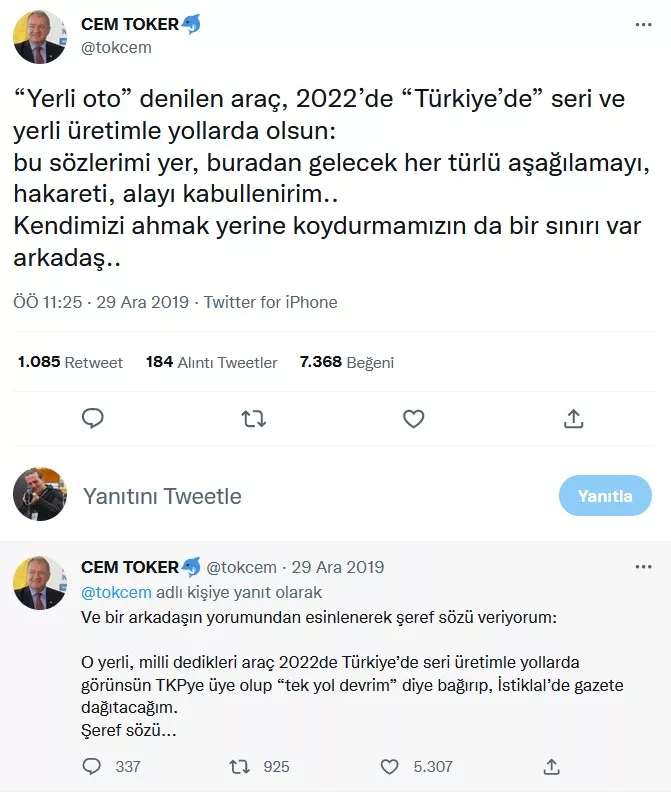Click comment icon on reply with 337

point(92,766)
